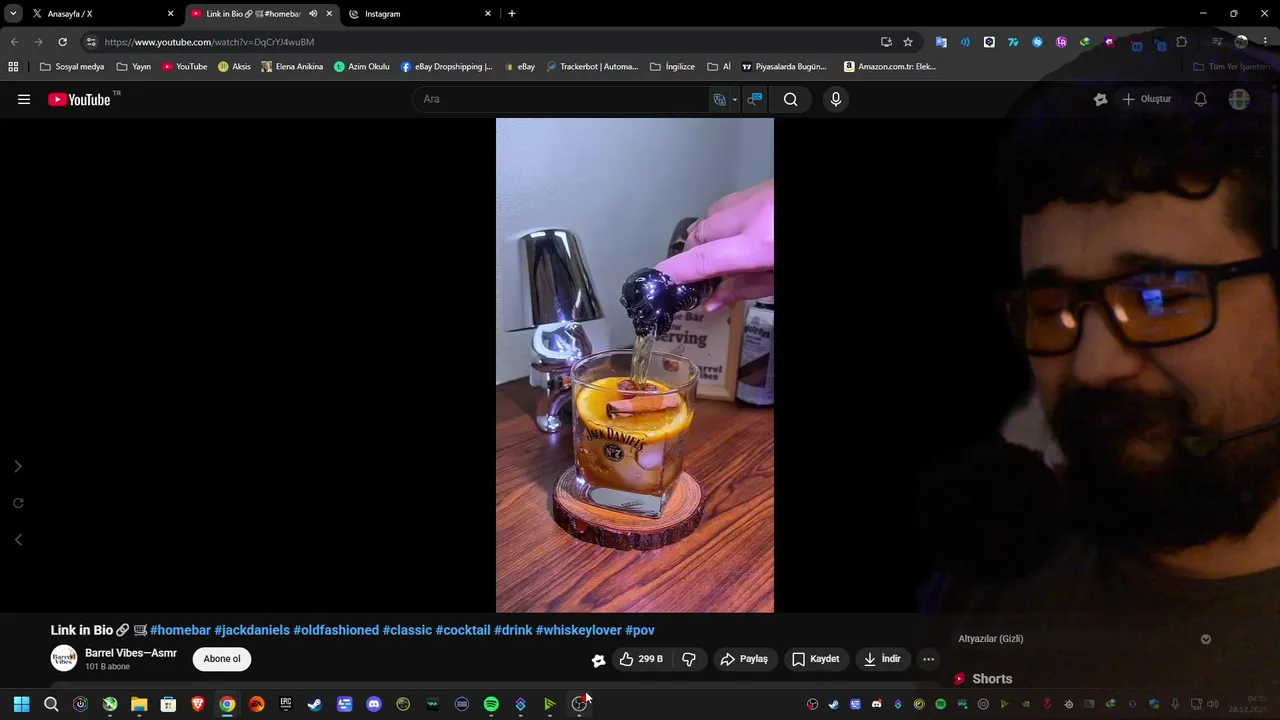Click the cocktail video player to pause
1280x720 pixels.
pyautogui.click(x=635, y=365)
